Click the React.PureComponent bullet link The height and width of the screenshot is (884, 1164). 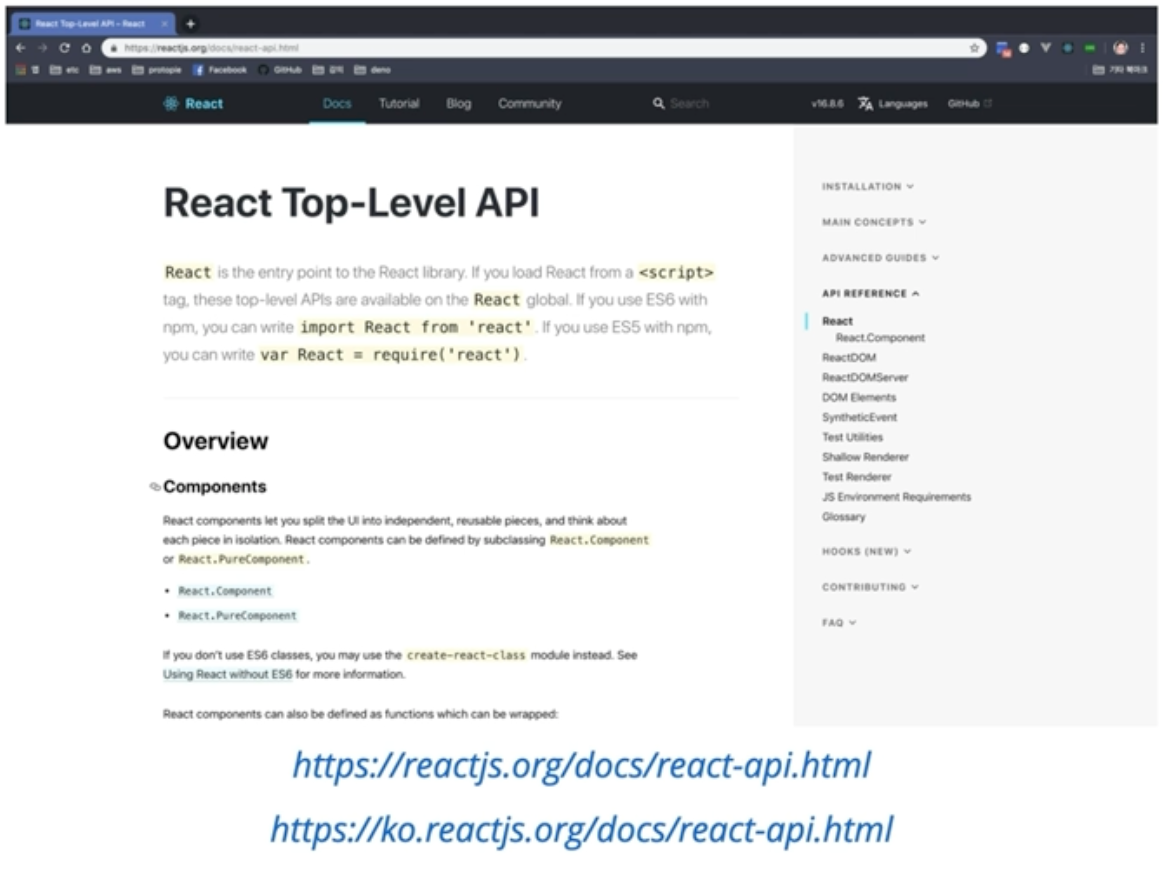[237, 615]
